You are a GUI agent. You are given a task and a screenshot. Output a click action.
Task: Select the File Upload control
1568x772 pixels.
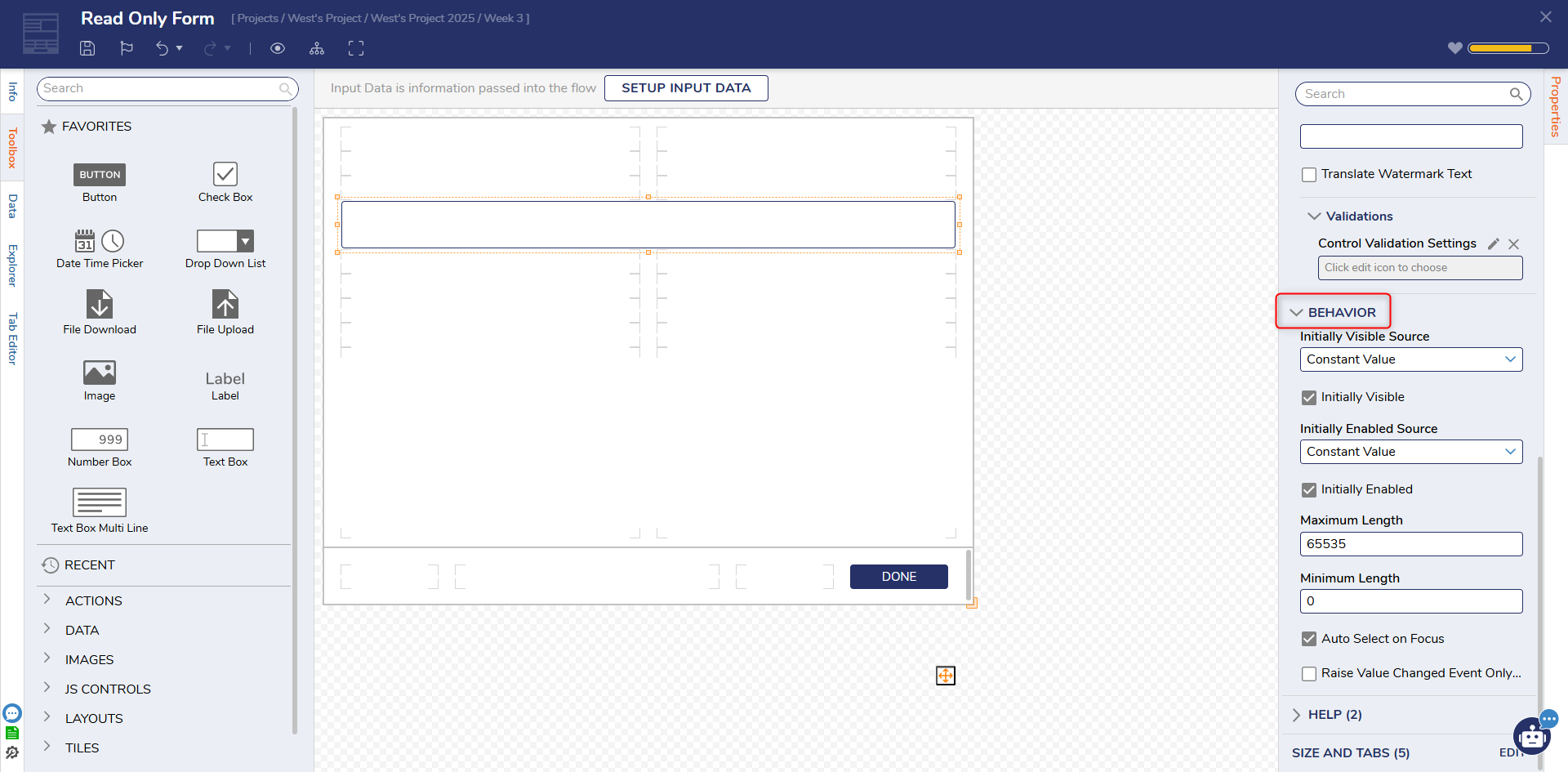coord(225,312)
